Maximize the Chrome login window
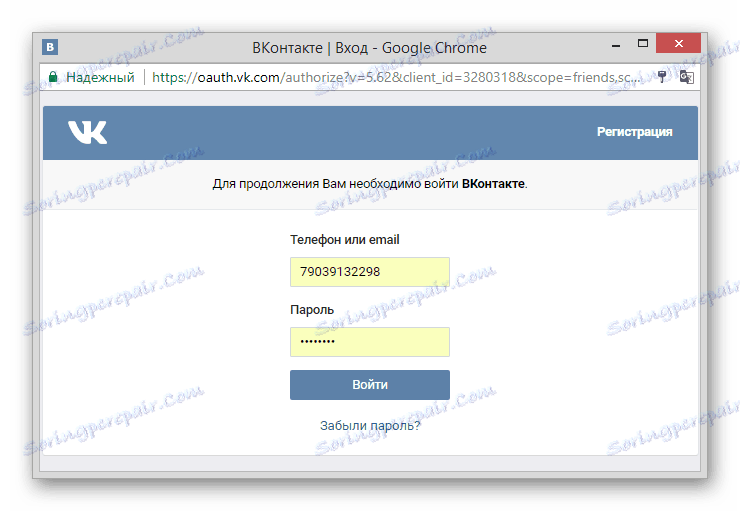The image size is (740, 511). [643, 44]
